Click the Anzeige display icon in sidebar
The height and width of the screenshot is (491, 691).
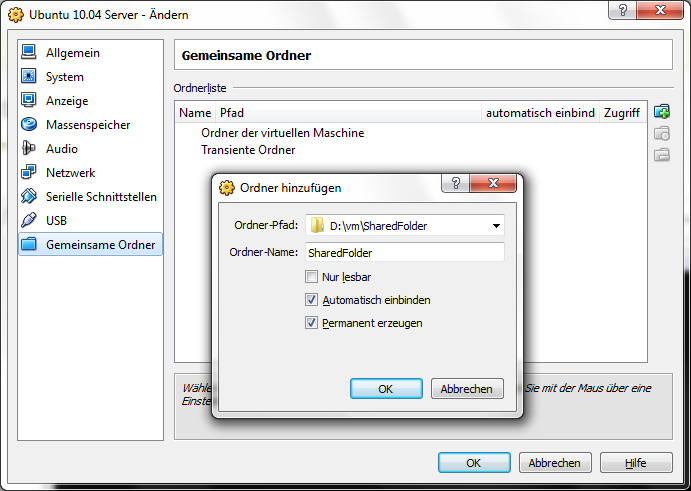pyautogui.click(x=29, y=100)
